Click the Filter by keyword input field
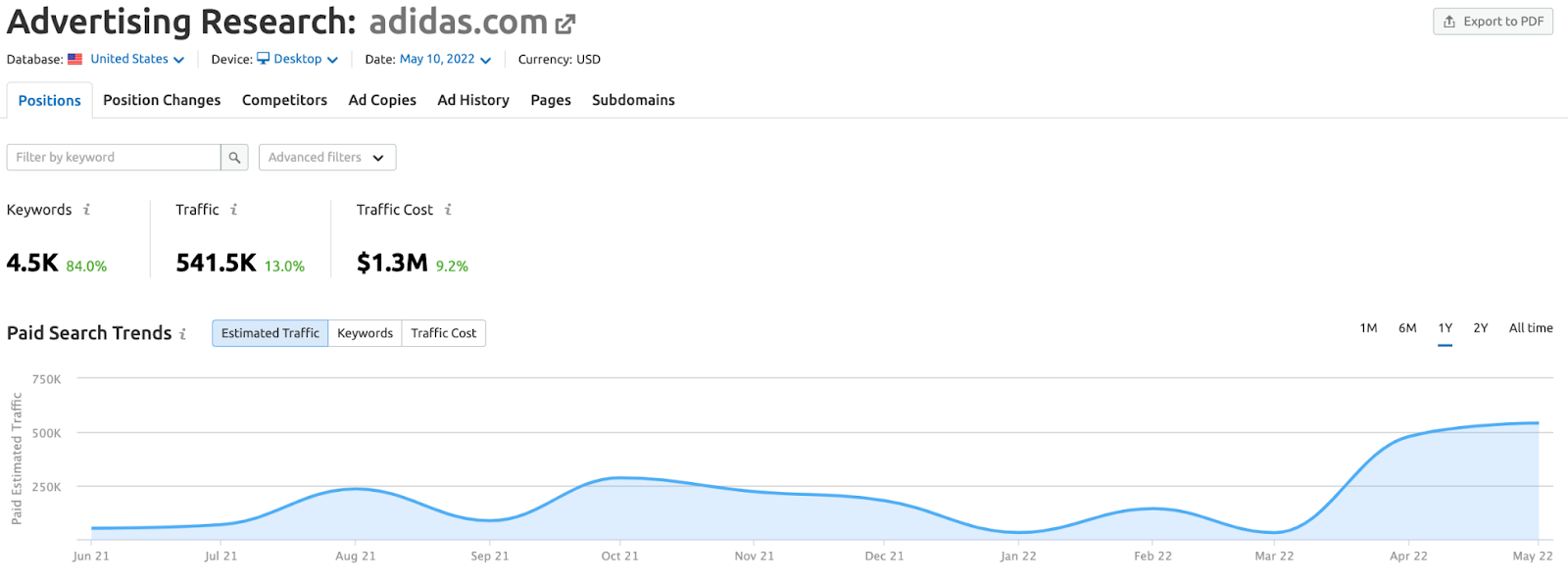The height and width of the screenshot is (583, 1568). pyautogui.click(x=114, y=158)
